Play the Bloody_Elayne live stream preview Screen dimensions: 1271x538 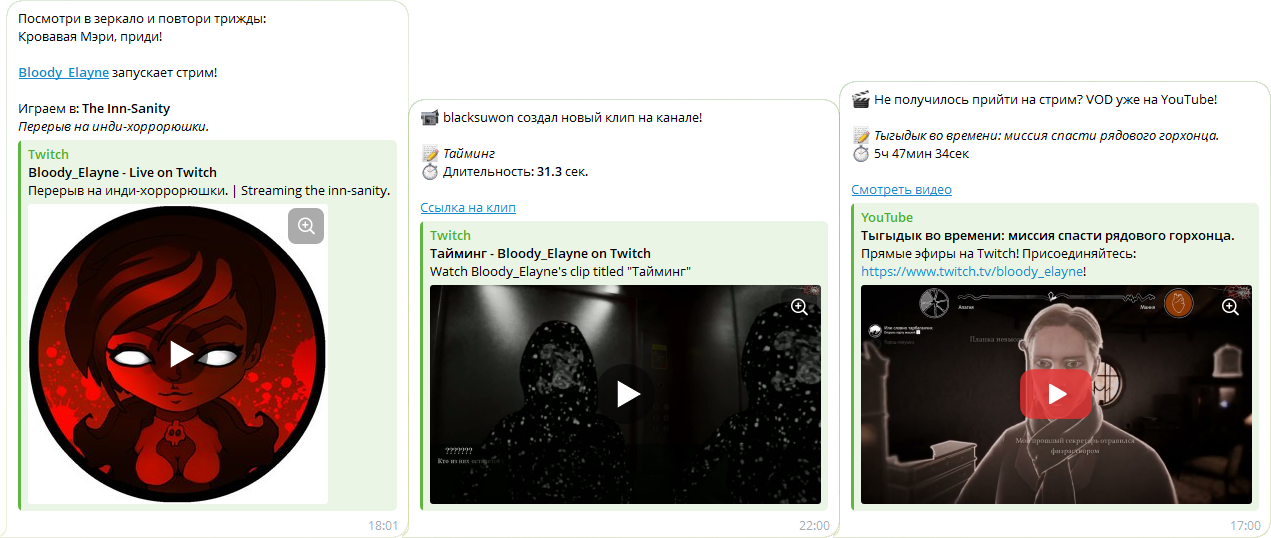(x=181, y=354)
